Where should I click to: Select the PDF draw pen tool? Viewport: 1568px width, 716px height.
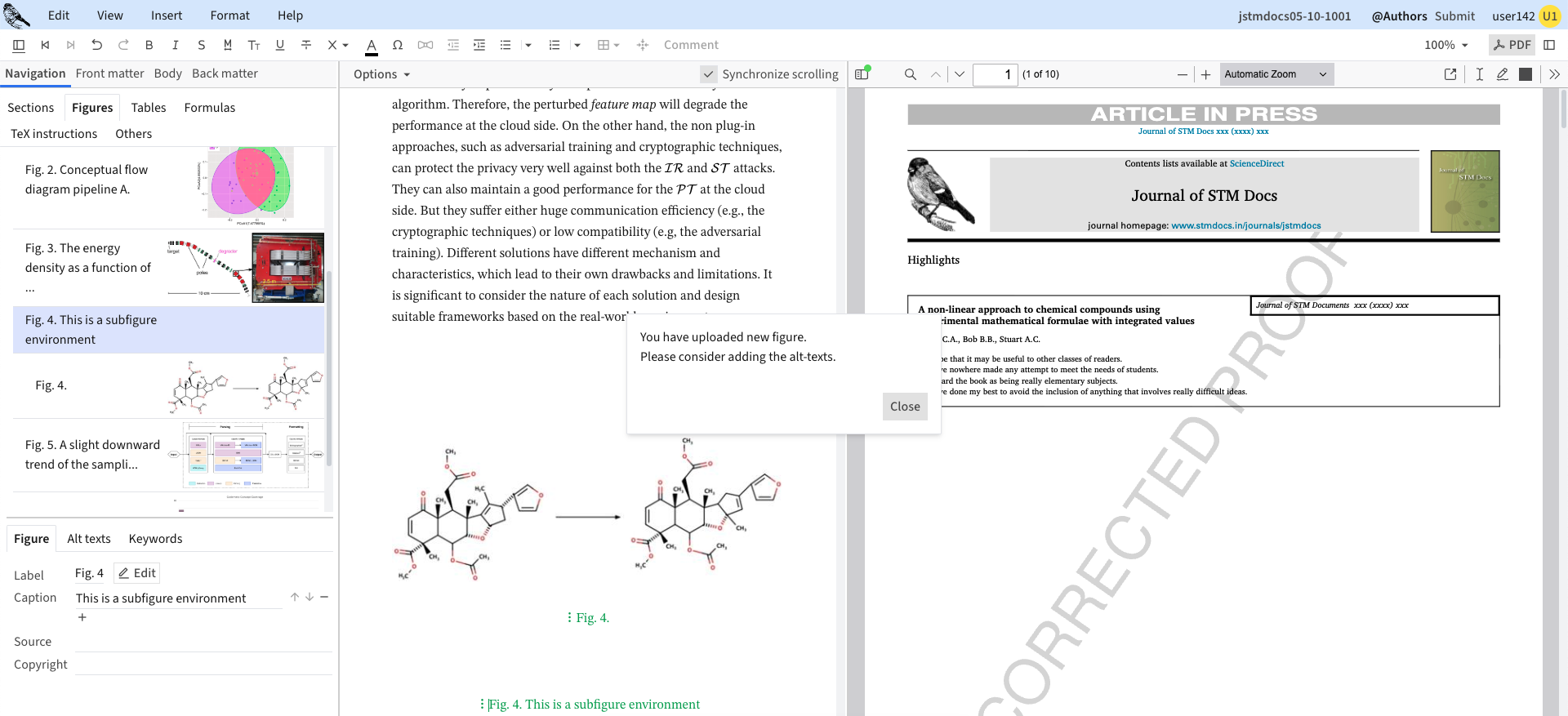click(1502, 74)
